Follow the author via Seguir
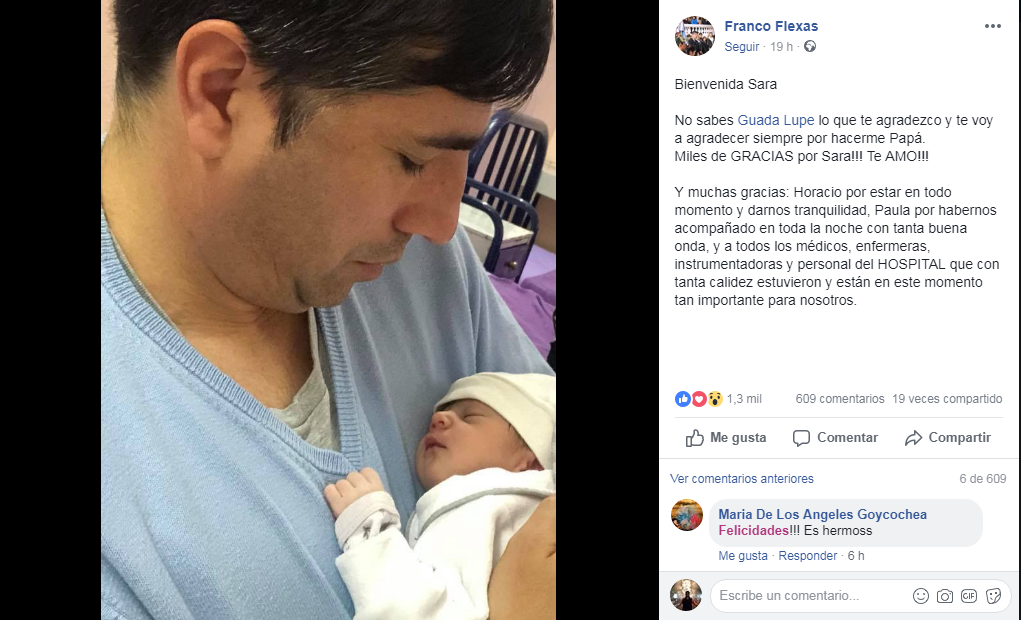The width and height of the screenshot is (1021, 620). tap(742, 46)
